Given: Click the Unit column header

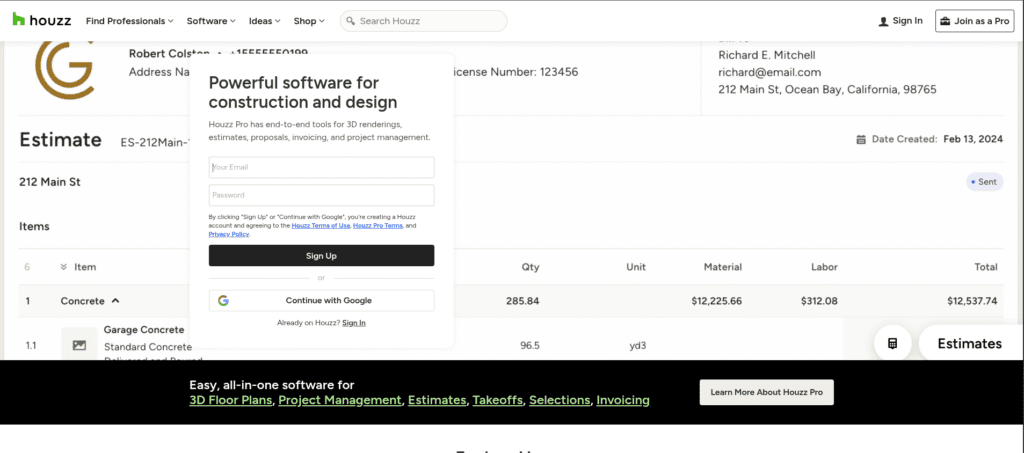Looking at the screenshot, I should (635, 267).
